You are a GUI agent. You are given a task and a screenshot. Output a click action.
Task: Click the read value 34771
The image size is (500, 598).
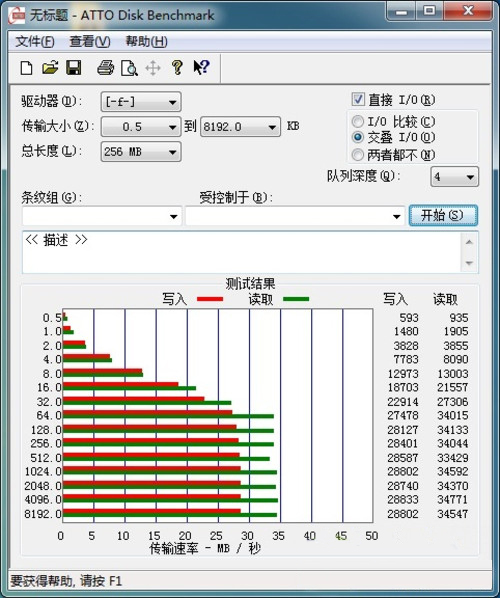pyautogui.click(x=452, y=499)
